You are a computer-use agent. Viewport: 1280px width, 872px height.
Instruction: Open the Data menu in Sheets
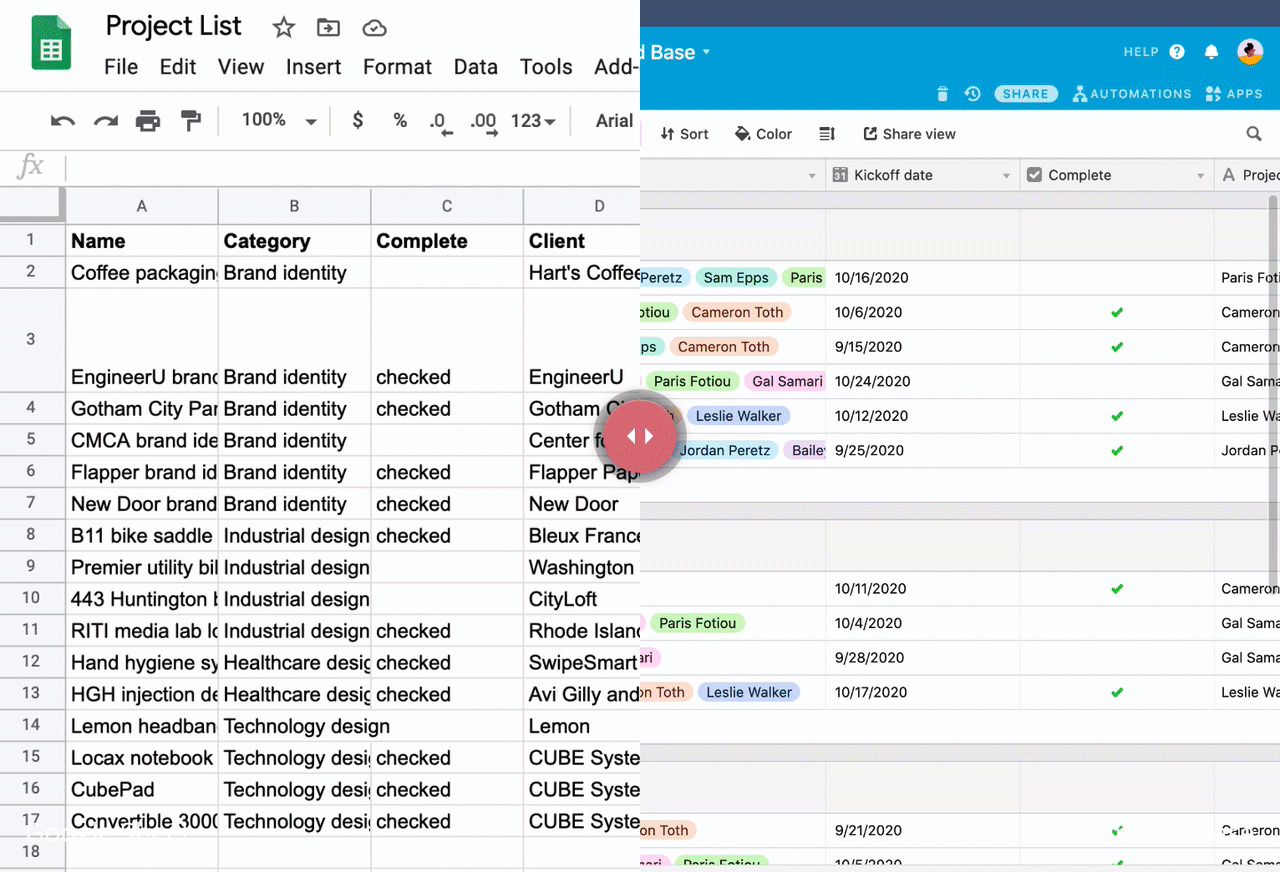point(476,67)
